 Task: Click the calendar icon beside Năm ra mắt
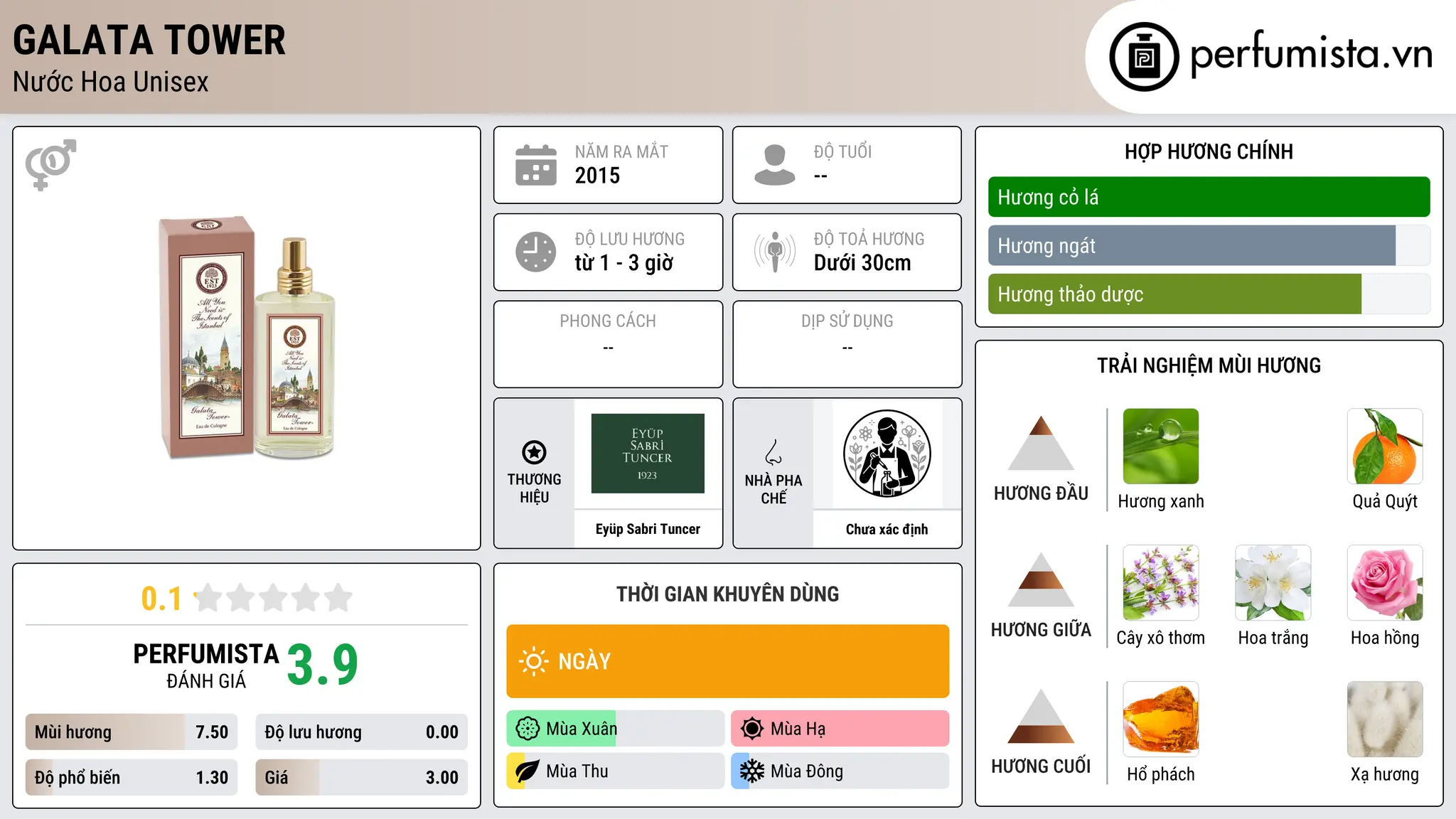[x=536, y=165]
